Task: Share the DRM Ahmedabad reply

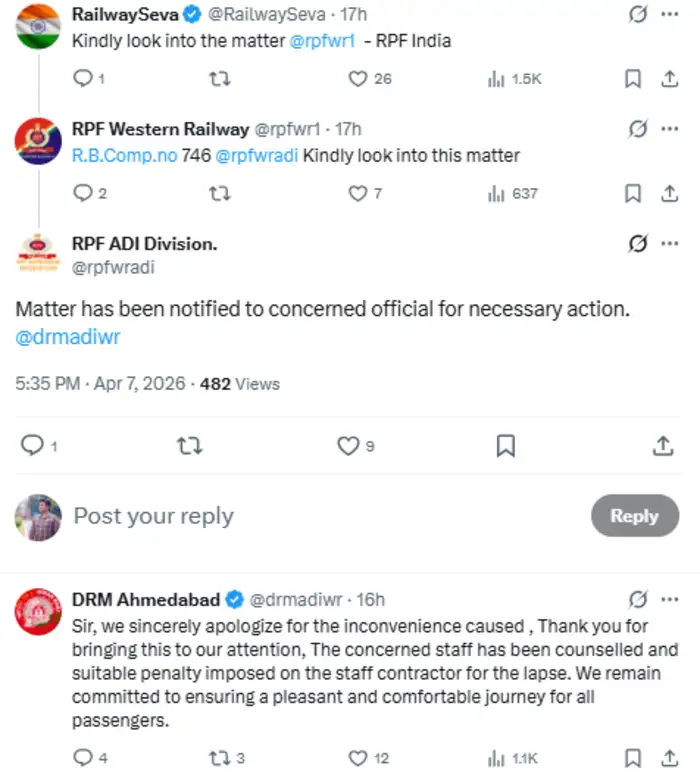Action: 663,758
